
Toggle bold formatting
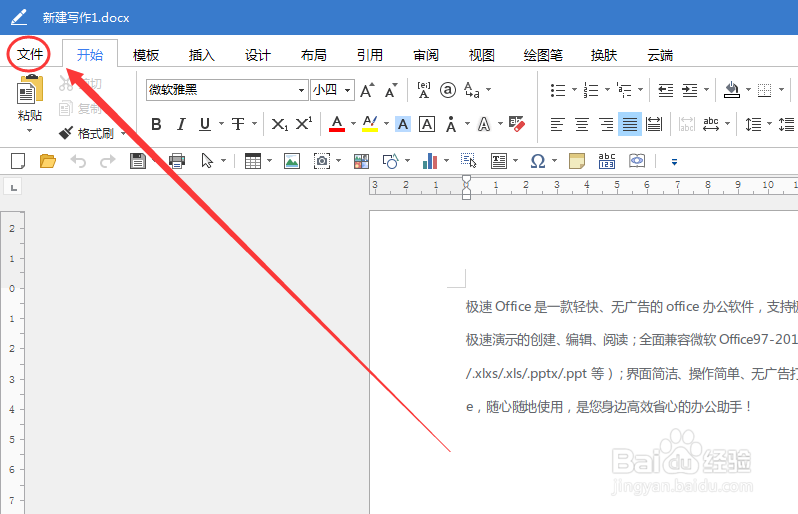pyautogui.click(x=156, y=124)
